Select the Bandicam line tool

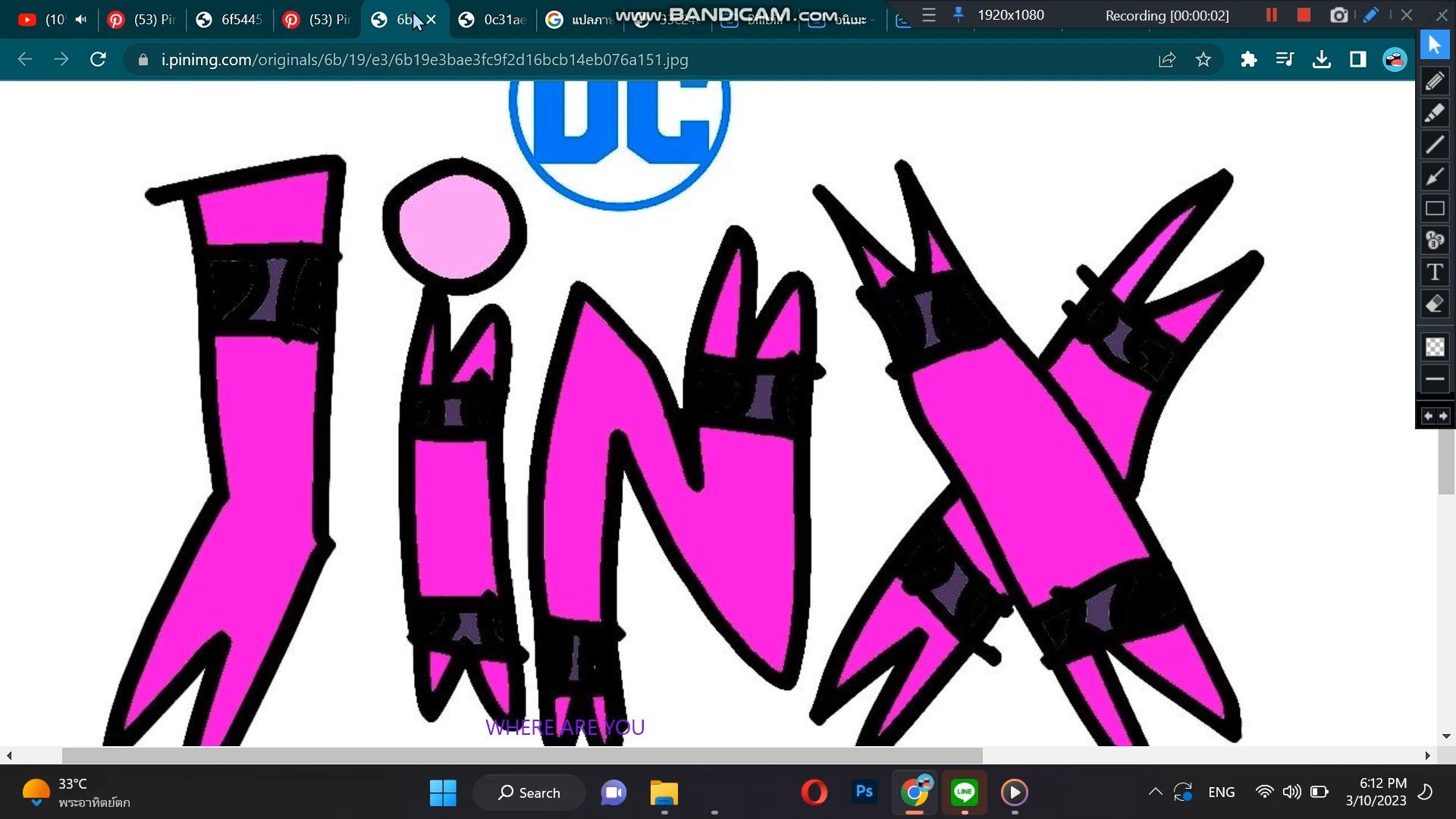tap(1434, 145)
